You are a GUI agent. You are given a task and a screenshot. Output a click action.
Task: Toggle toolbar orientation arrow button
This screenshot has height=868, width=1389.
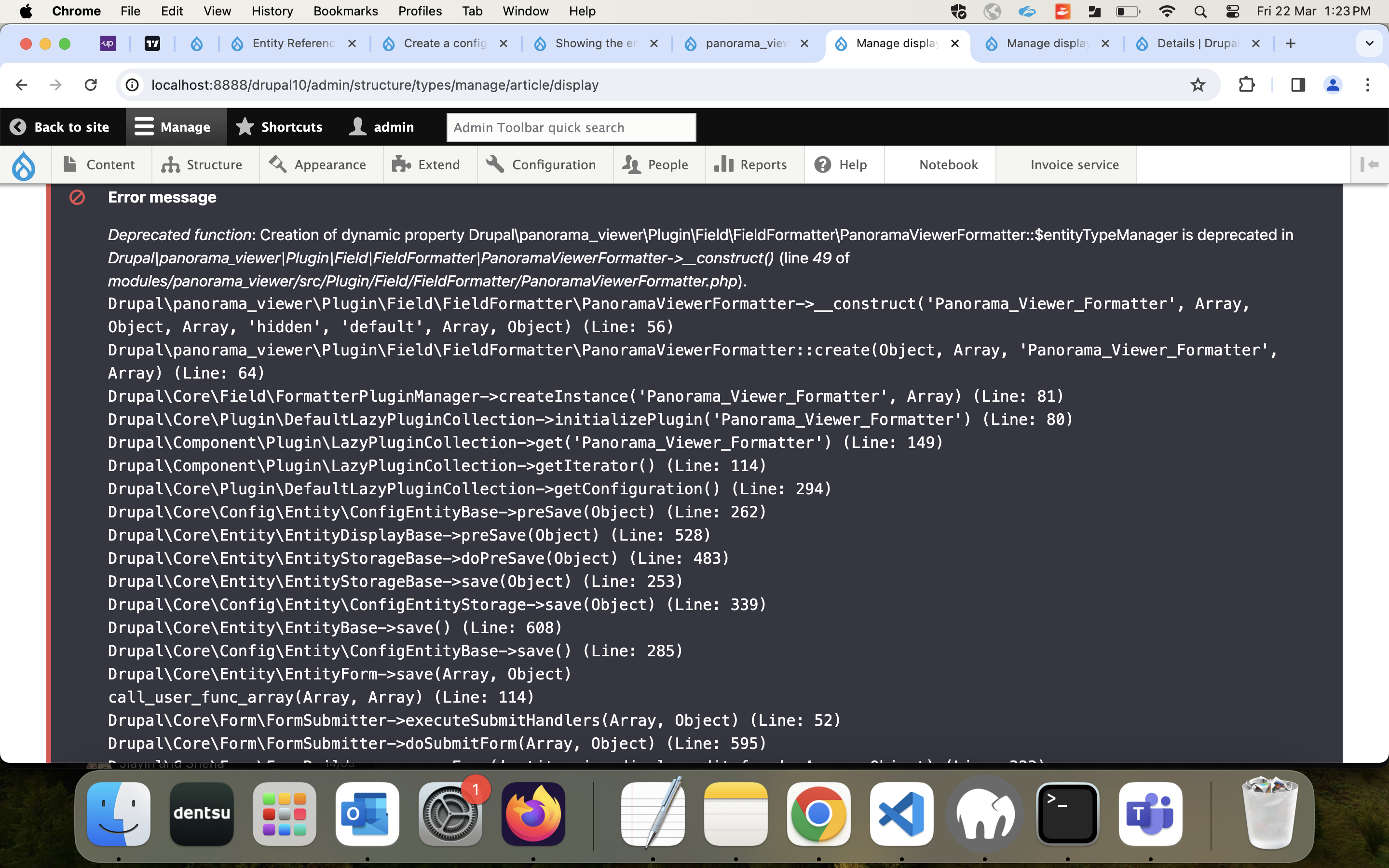coord(1370,165)
